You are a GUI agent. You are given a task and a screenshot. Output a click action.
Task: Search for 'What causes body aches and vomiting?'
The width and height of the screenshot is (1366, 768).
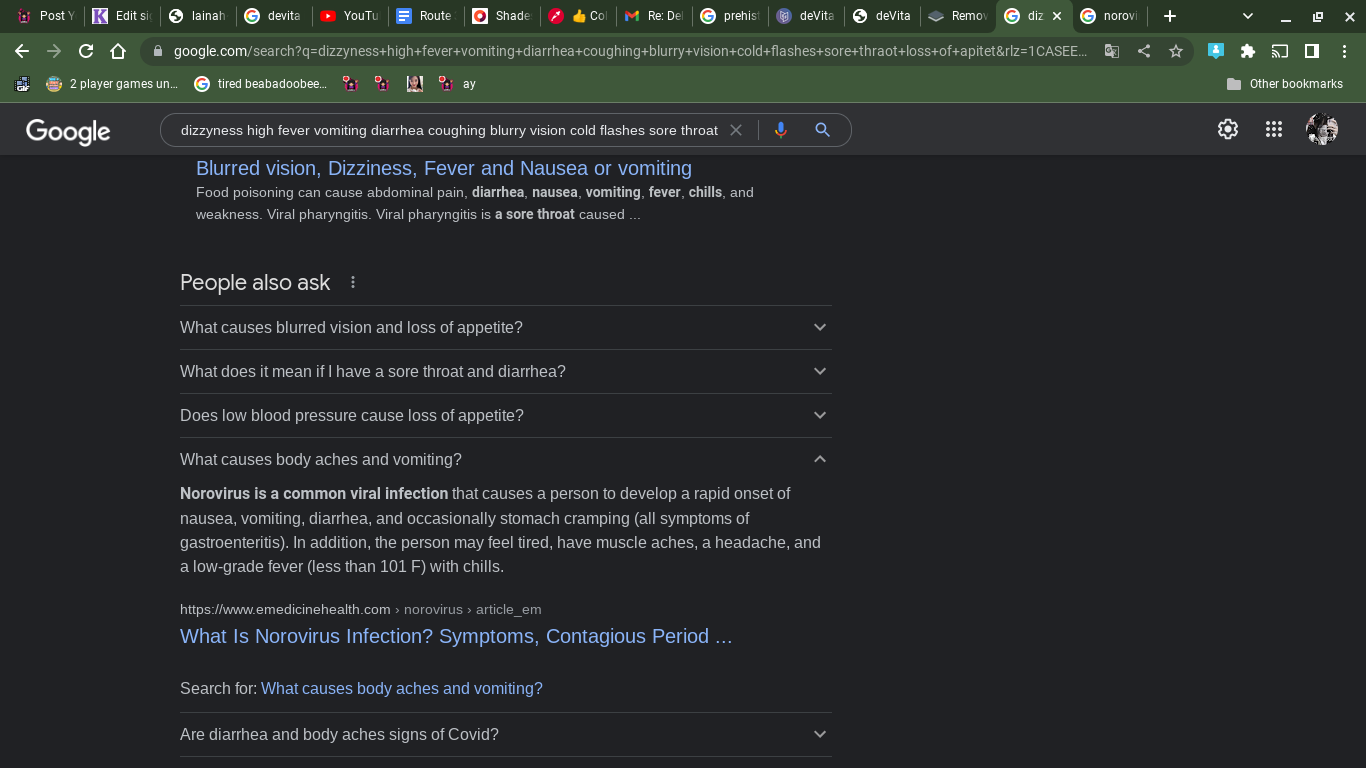402,688
